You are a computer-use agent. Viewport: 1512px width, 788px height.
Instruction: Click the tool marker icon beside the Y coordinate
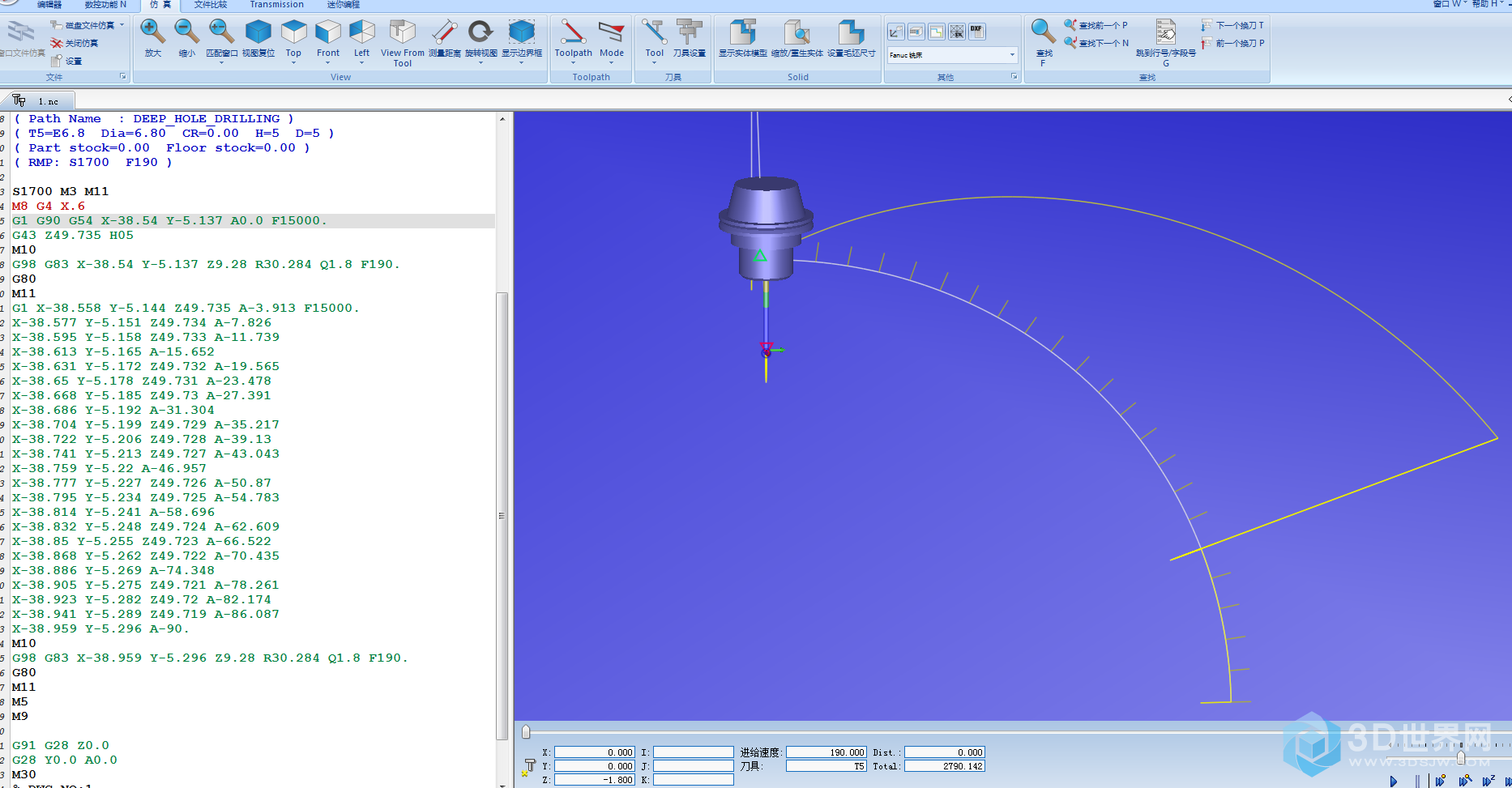pyautogui.click(x=528, y=767)
